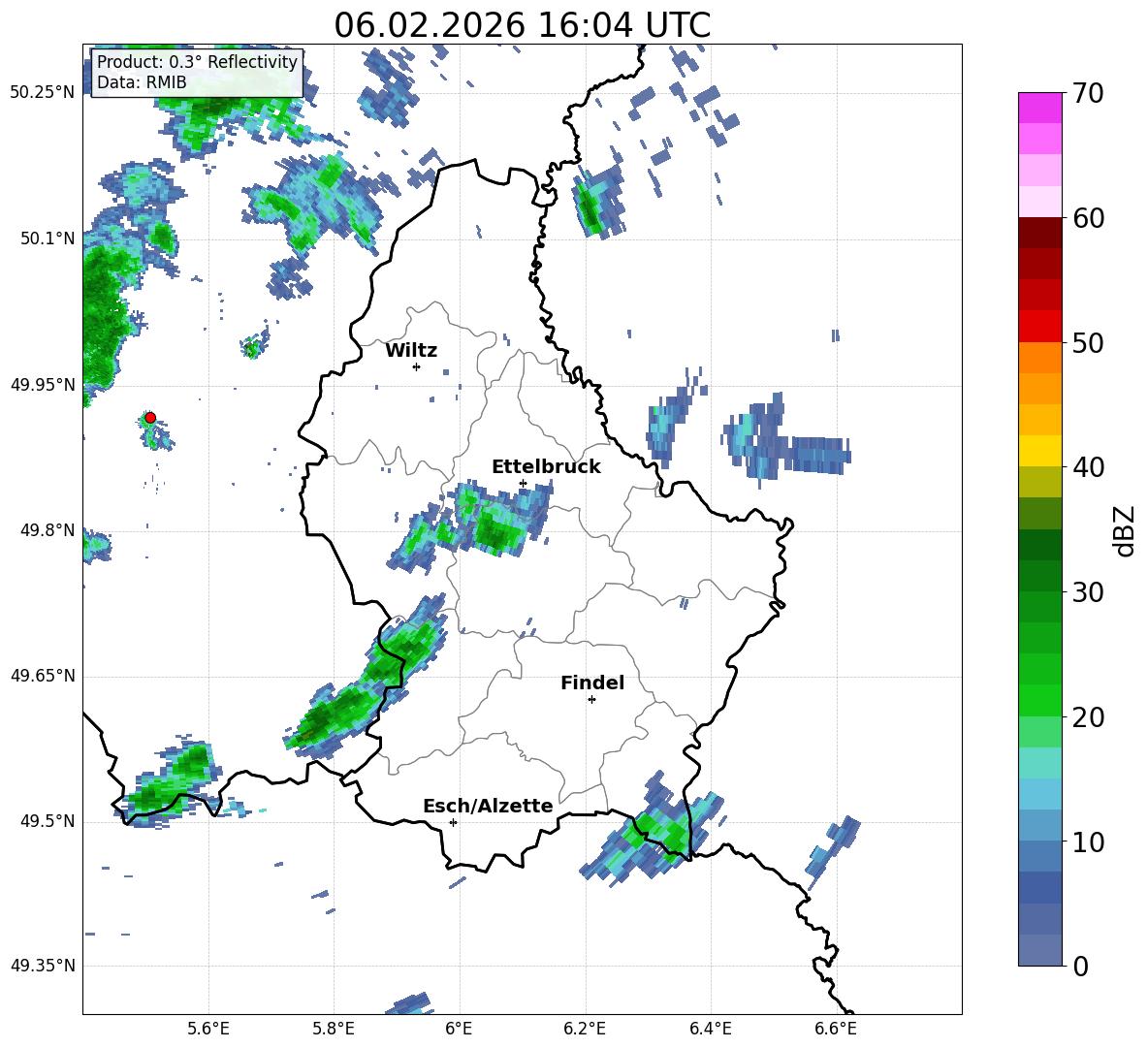1148x1048 pixels.
Task: Click the colorbar value 10
Action: [1088, 842]
